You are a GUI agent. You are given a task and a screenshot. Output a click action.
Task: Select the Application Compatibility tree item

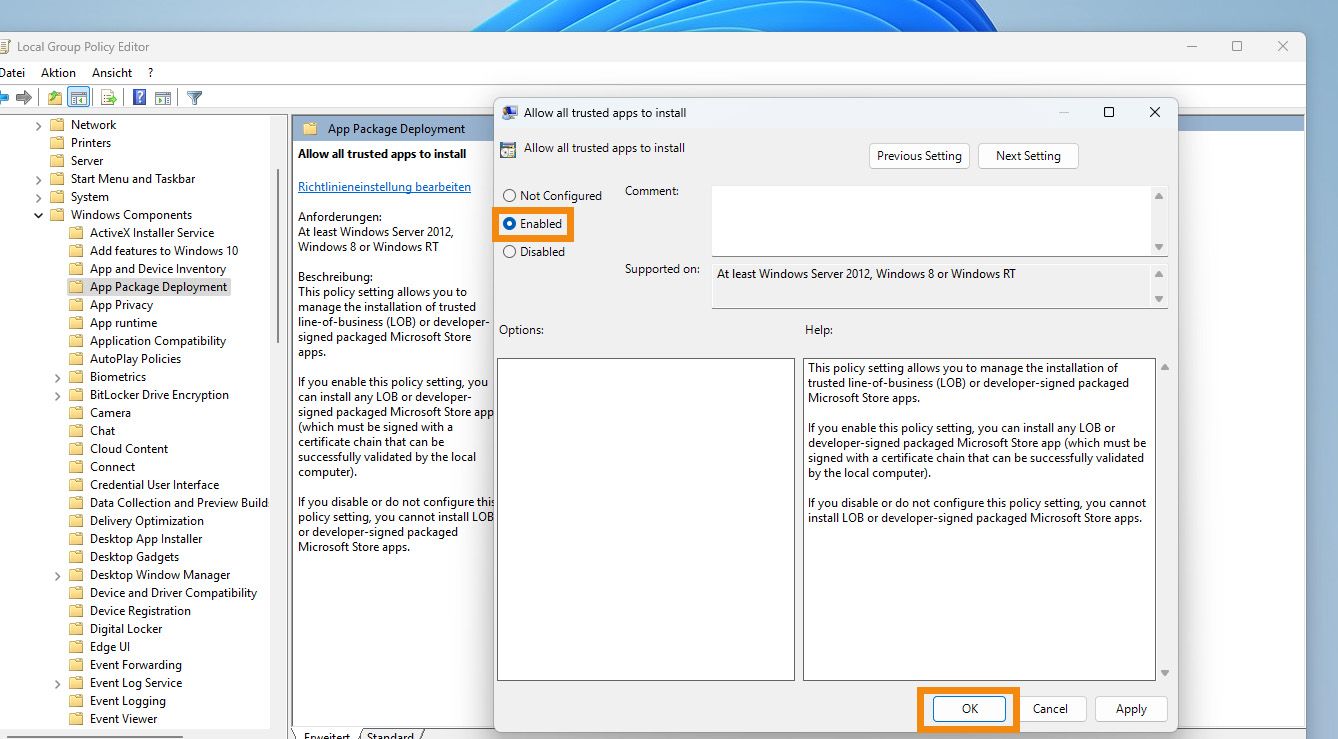pos(158,341)
